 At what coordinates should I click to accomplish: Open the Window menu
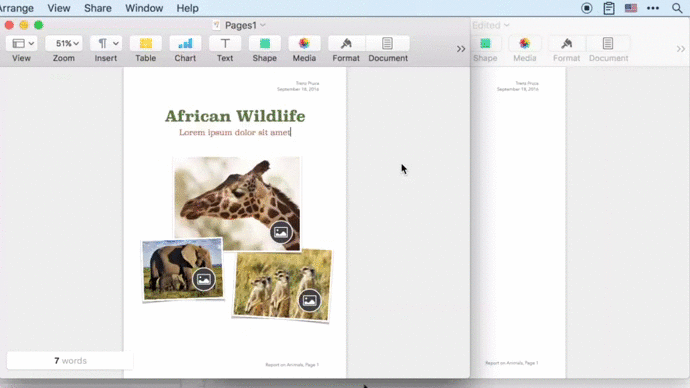[x=144, y=8]
